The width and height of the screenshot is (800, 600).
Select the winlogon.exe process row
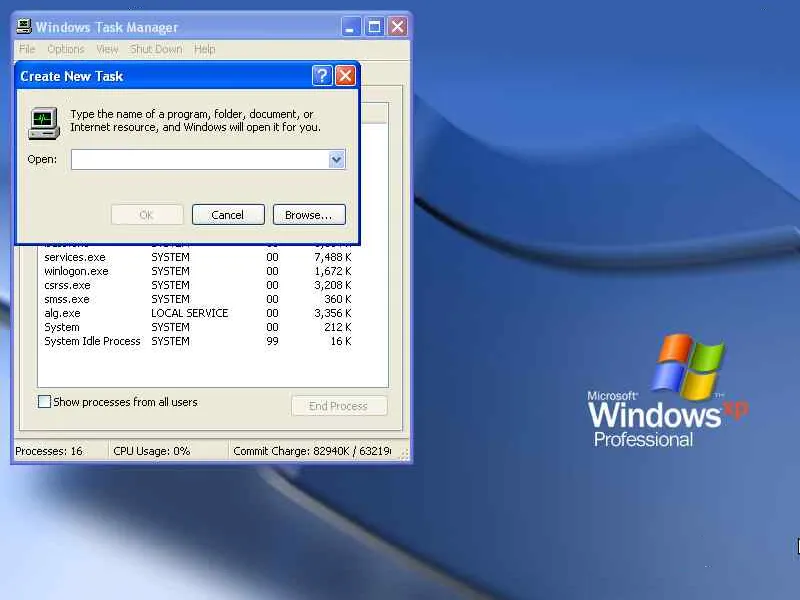197,271
